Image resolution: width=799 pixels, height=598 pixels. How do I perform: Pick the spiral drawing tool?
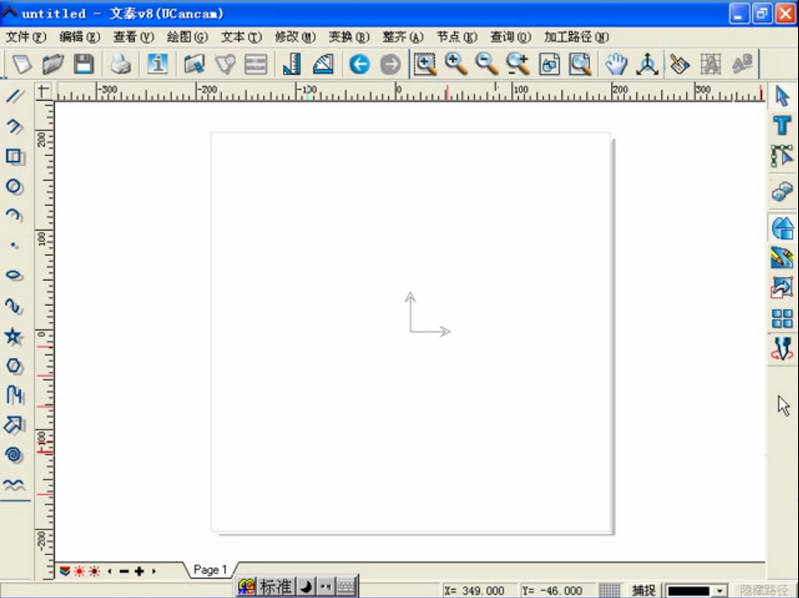[14, 454]
